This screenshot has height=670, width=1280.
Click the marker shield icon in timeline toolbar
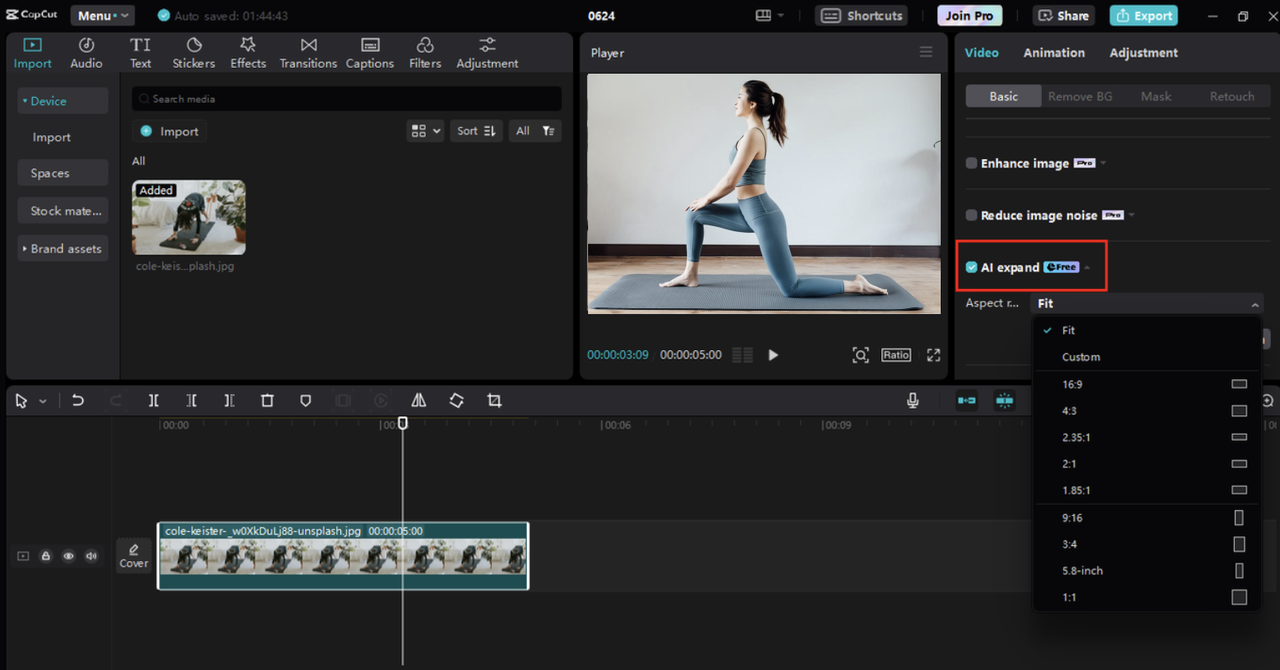coord(306,400)
